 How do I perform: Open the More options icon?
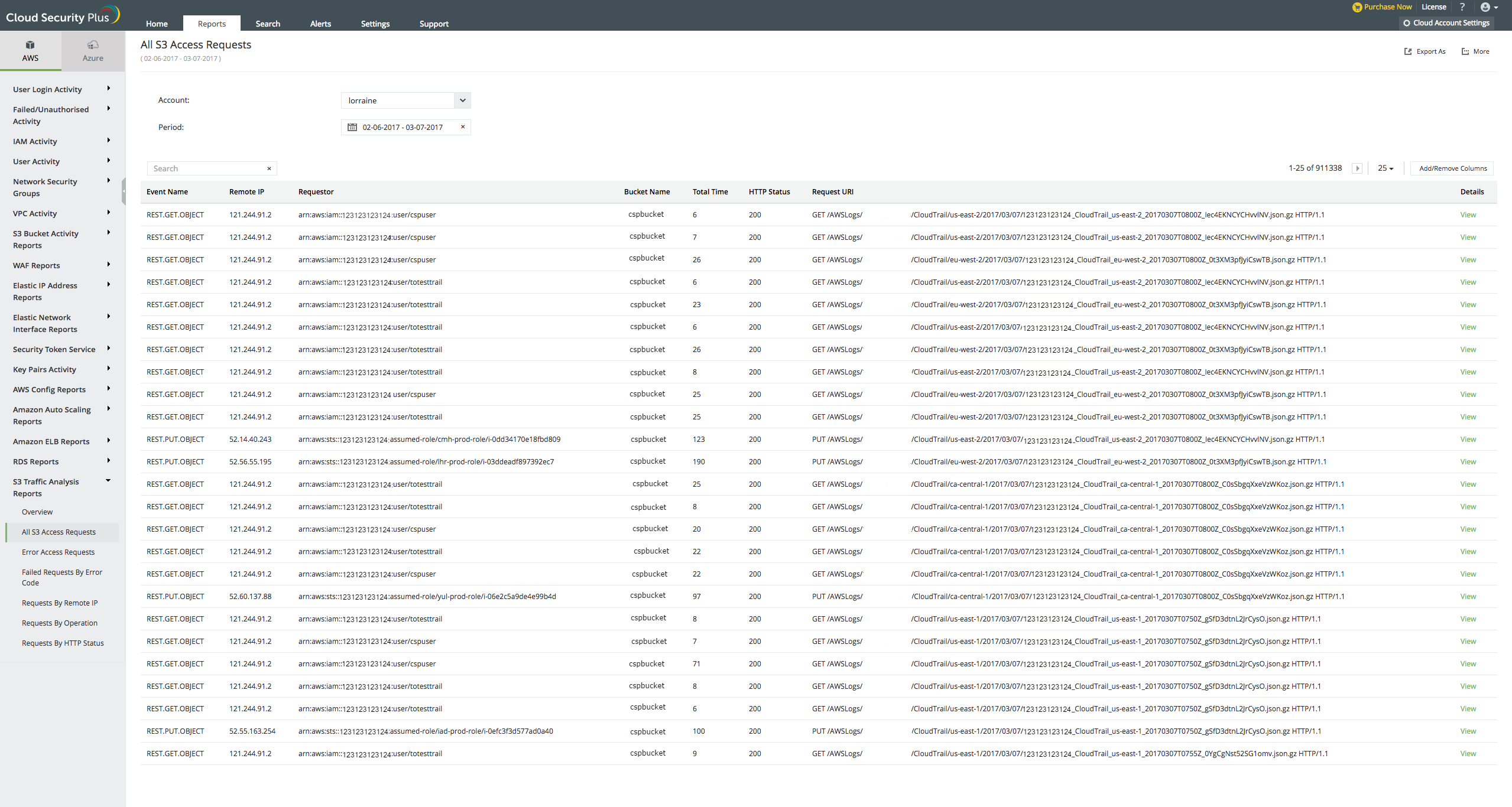[x=1465, y=51]
